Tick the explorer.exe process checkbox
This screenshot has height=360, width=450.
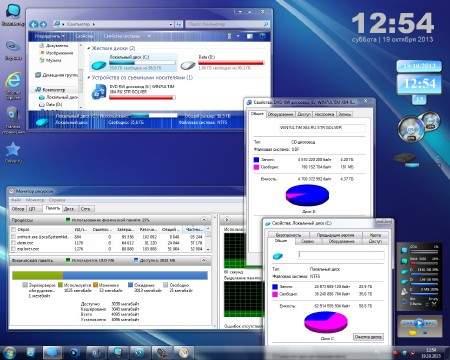tap(14, 249)
